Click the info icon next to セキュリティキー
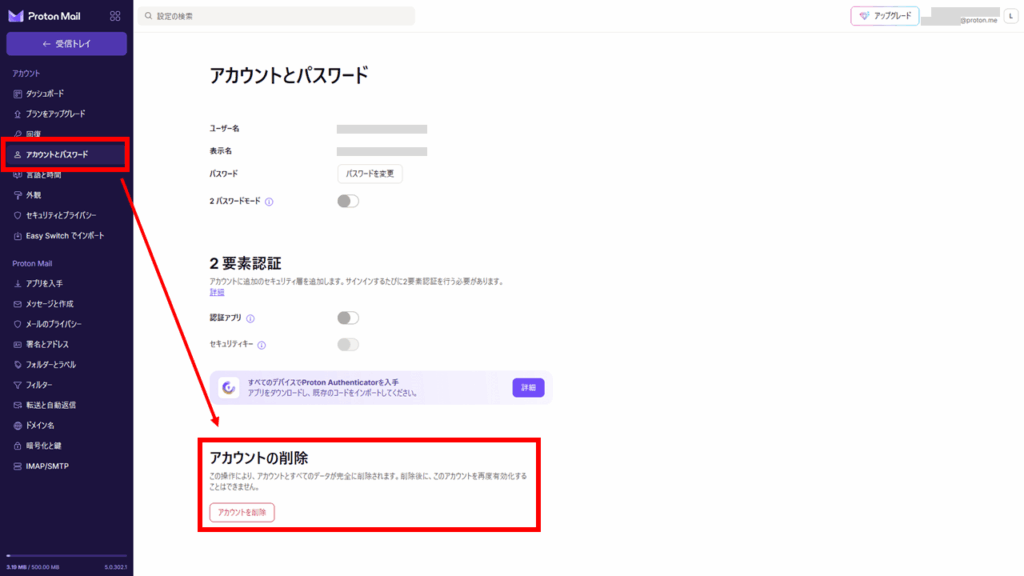 click(261, 345)
